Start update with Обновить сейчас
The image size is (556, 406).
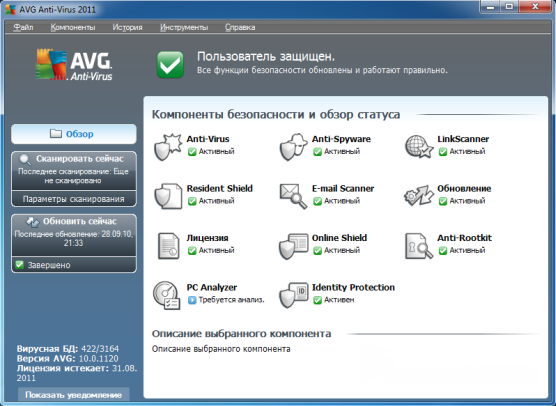[74, 235]
